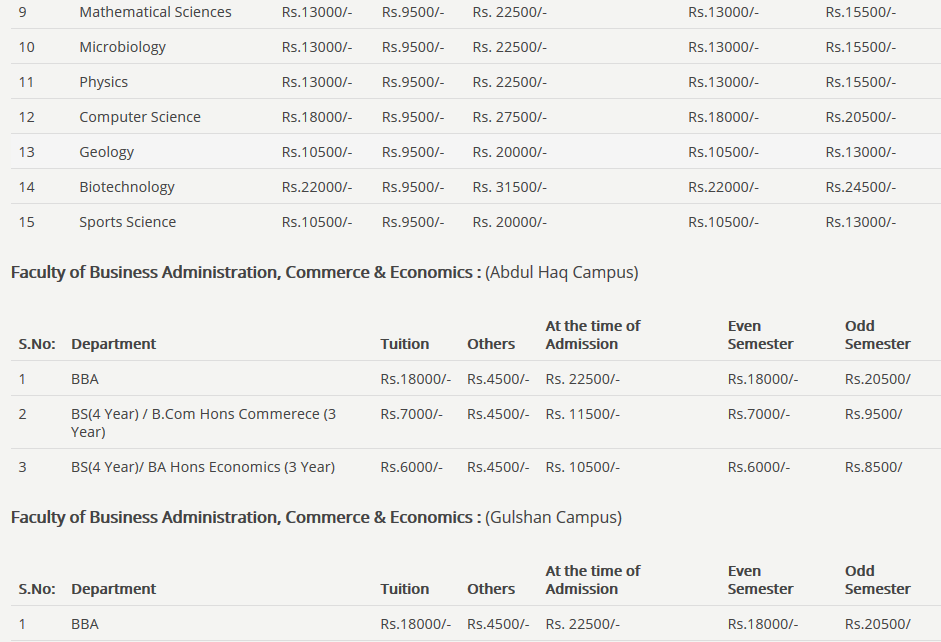The width and height of the screenshot is (941, 642).
Task: Select BBA in the Gulshan Campus table
Action: pyautogui.click(x=85, y=624)
